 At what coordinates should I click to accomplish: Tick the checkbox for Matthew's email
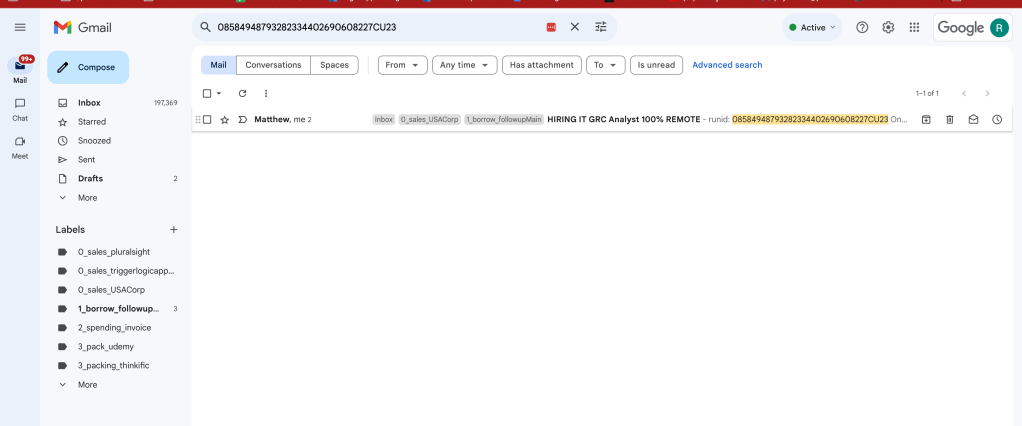pos(207,119)
